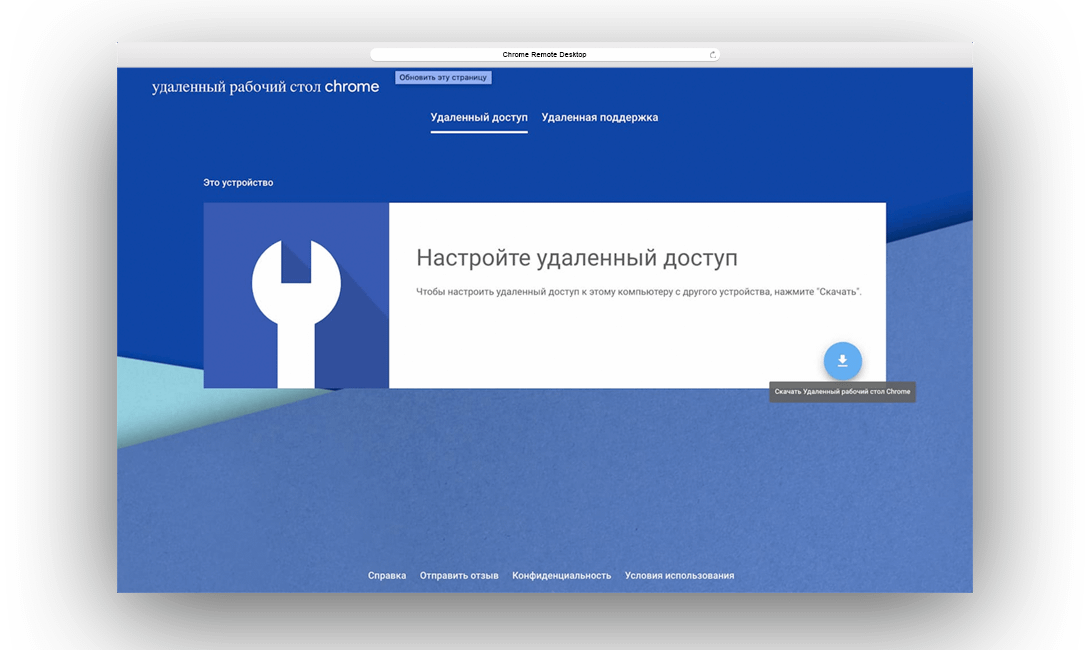Open Отправить отзыв footer link
Viewport: 1090px width, 650px height.
pyautogui.click(x=459, y=576)
